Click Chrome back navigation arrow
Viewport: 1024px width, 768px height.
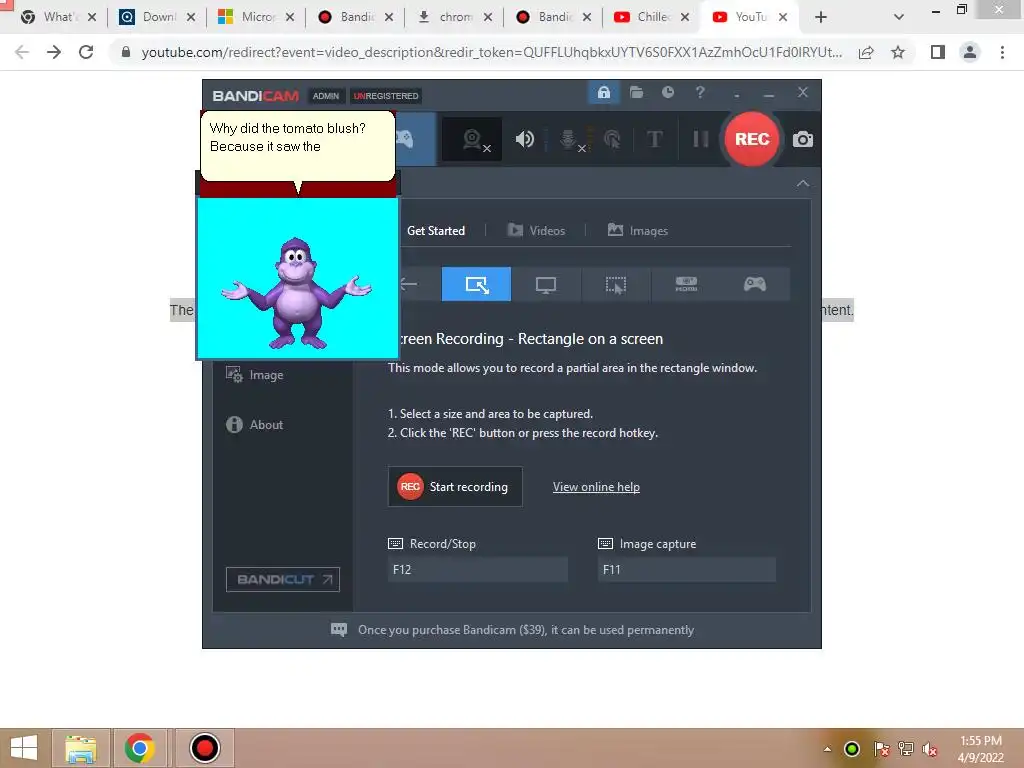click(22, 52)
